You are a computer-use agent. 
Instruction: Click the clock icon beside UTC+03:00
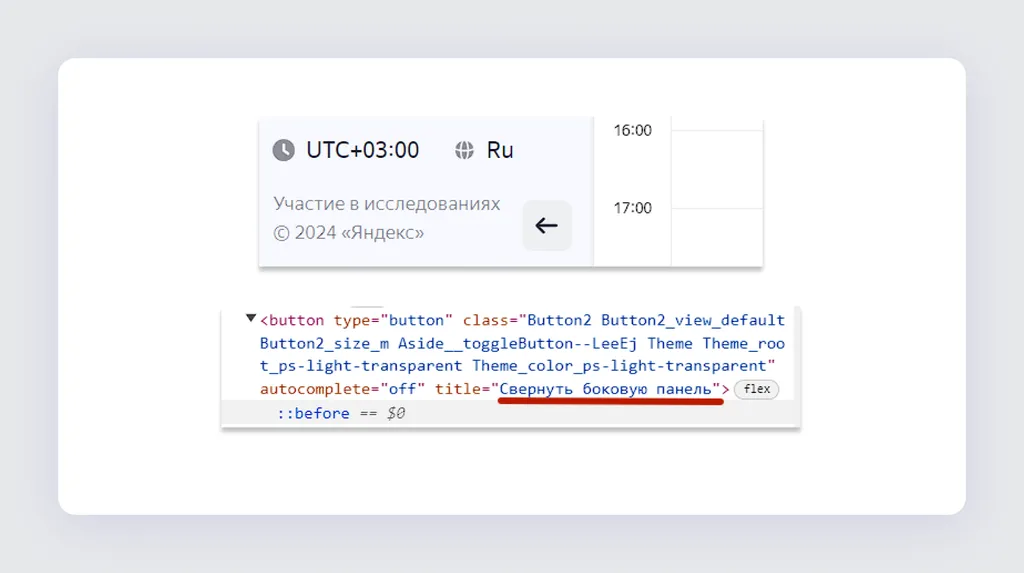click(x=283, y=150)
